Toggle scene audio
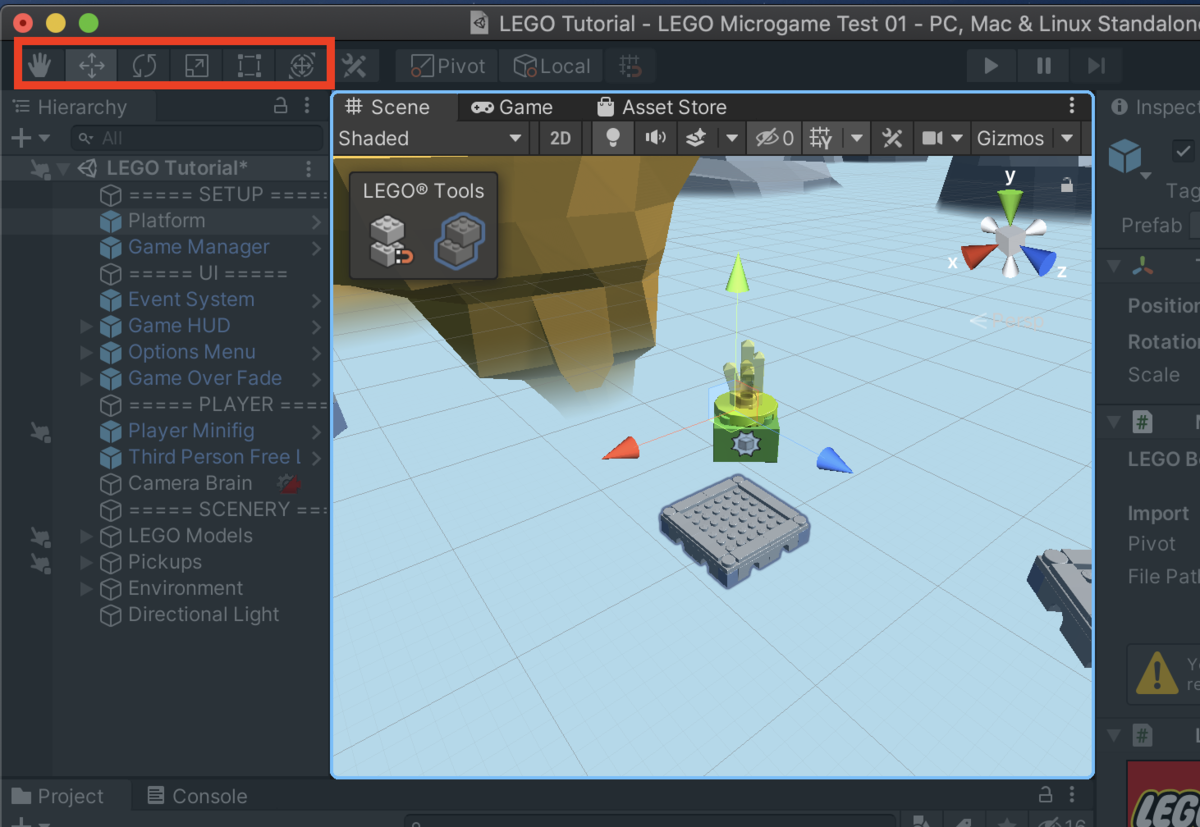 tap(655, 138)
